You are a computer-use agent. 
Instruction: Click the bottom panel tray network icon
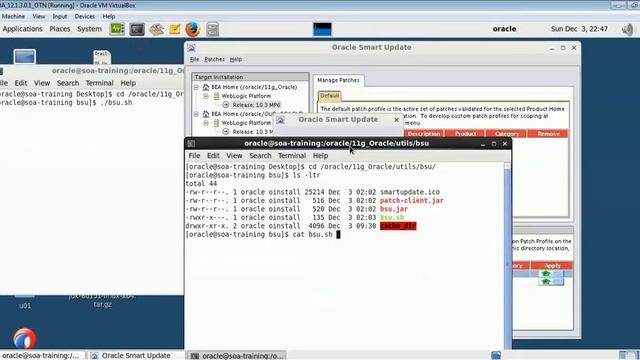(496, 355)
